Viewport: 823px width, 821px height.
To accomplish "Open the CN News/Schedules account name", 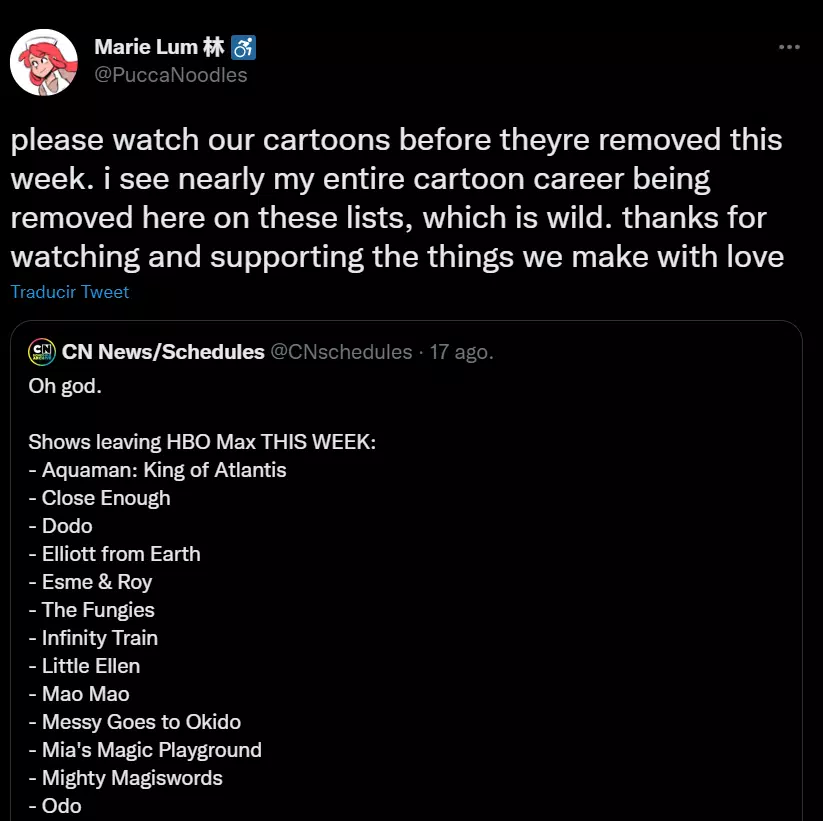I will (163, 352).
